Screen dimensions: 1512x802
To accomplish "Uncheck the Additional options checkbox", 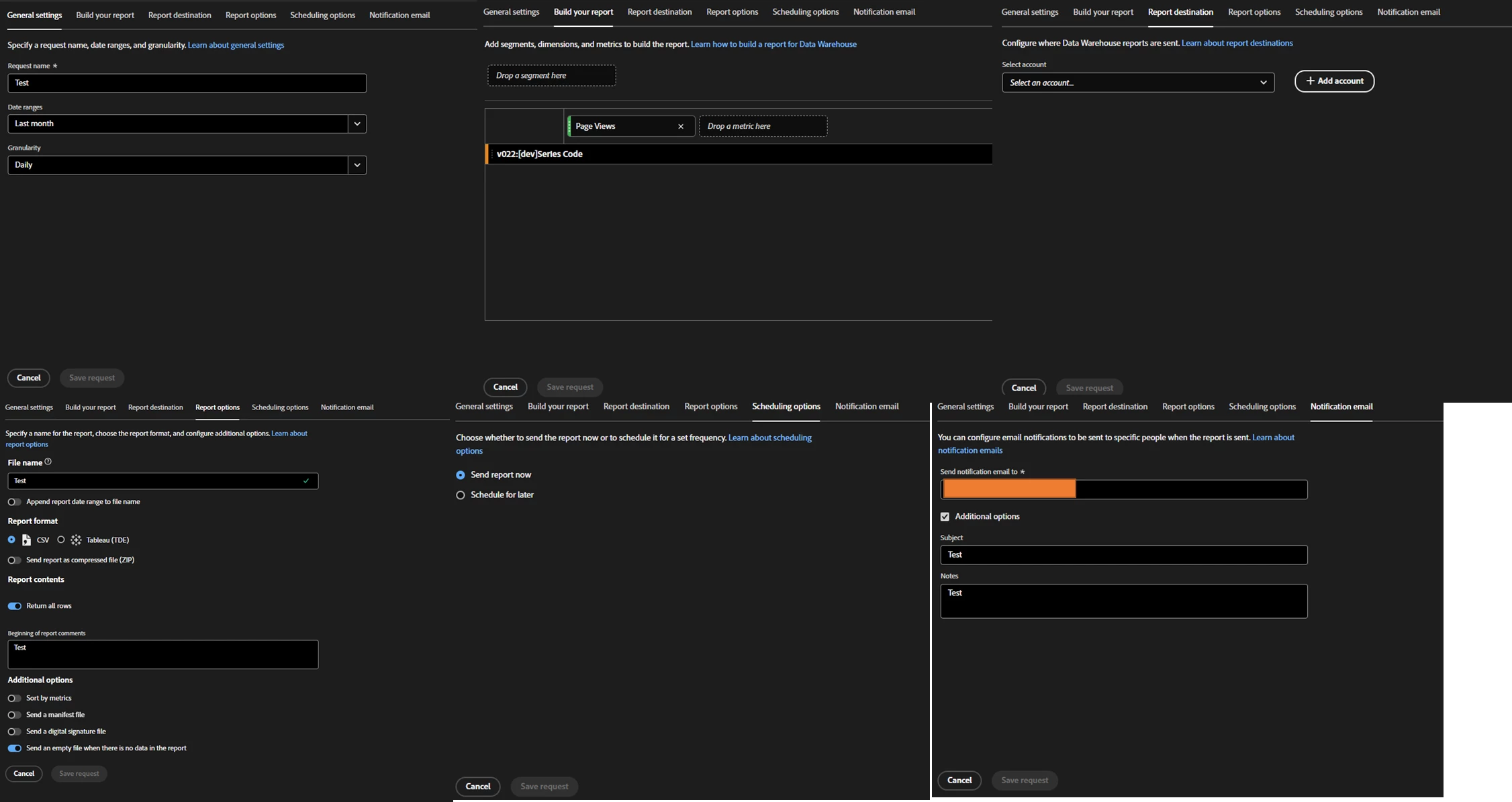I will [945, 516].
